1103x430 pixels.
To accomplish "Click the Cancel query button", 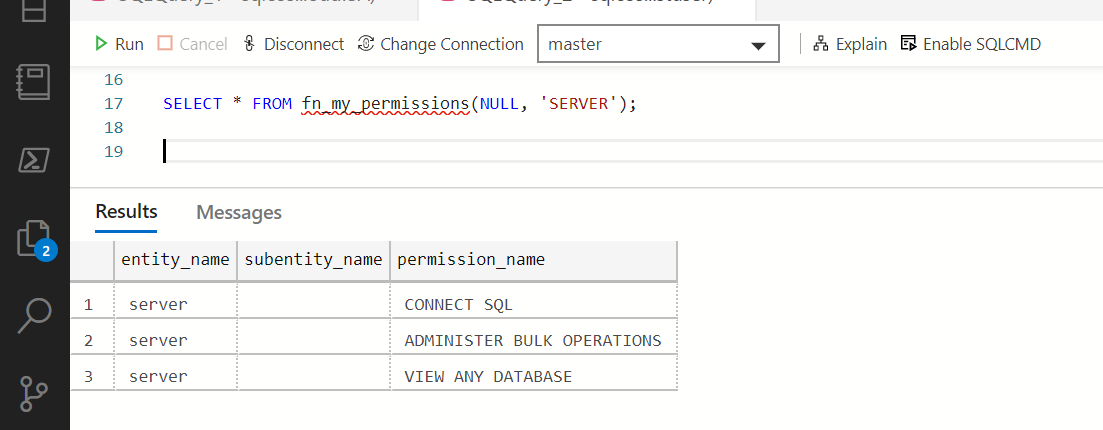I will (193, 44).
